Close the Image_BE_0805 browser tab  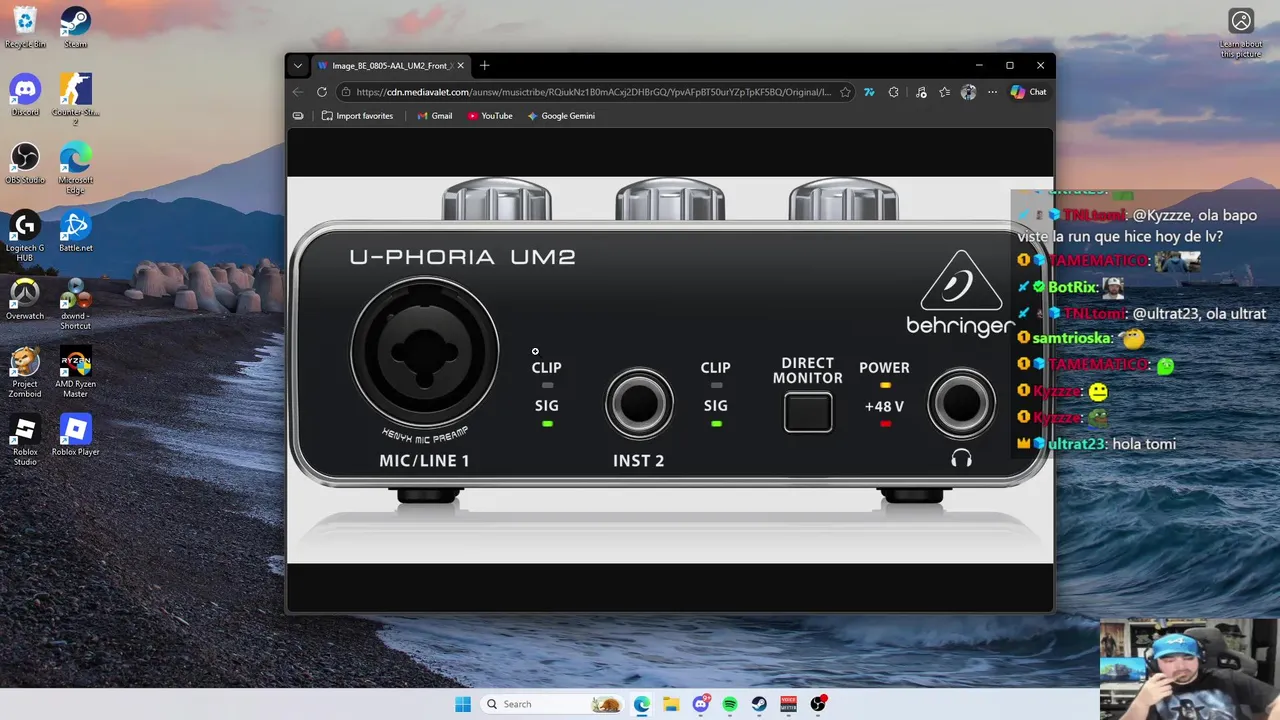click(460, 66)
